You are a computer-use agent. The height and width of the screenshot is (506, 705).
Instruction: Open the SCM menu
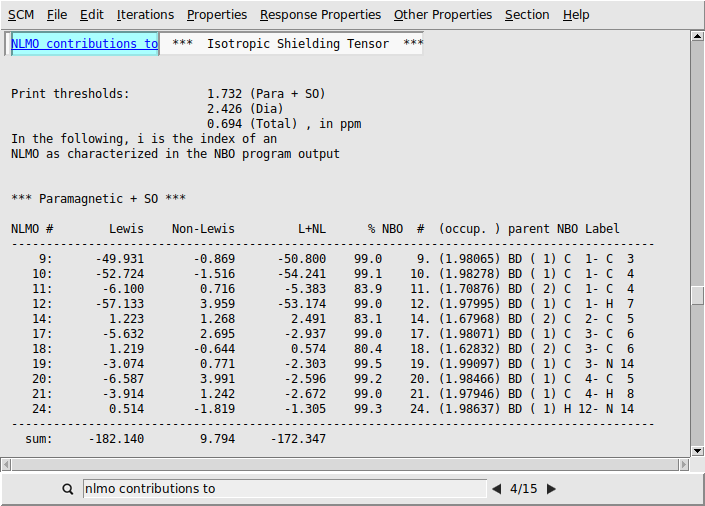pyautogui.click(x=21, y=15)
